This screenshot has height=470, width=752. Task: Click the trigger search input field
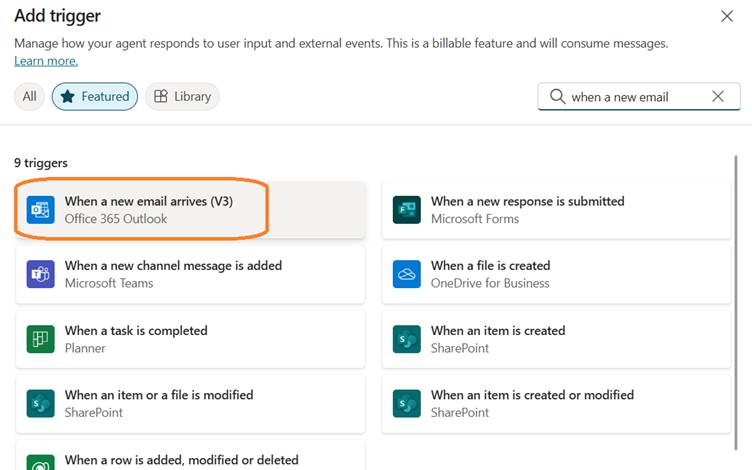tap(635, 97)
